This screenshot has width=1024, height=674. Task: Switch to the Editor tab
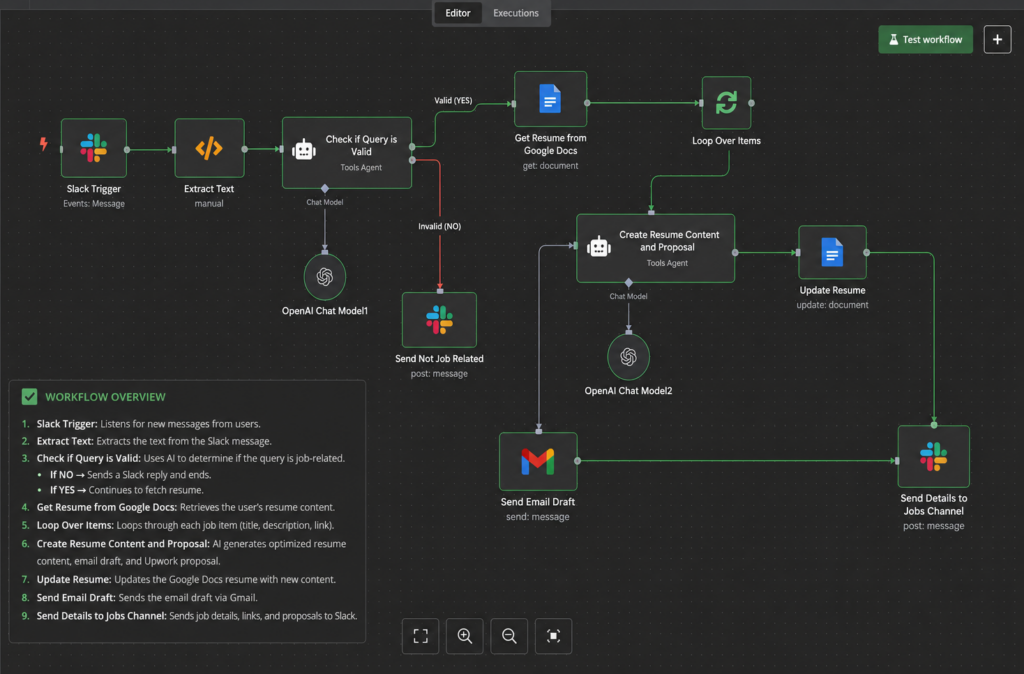click(x=458, y=13)
